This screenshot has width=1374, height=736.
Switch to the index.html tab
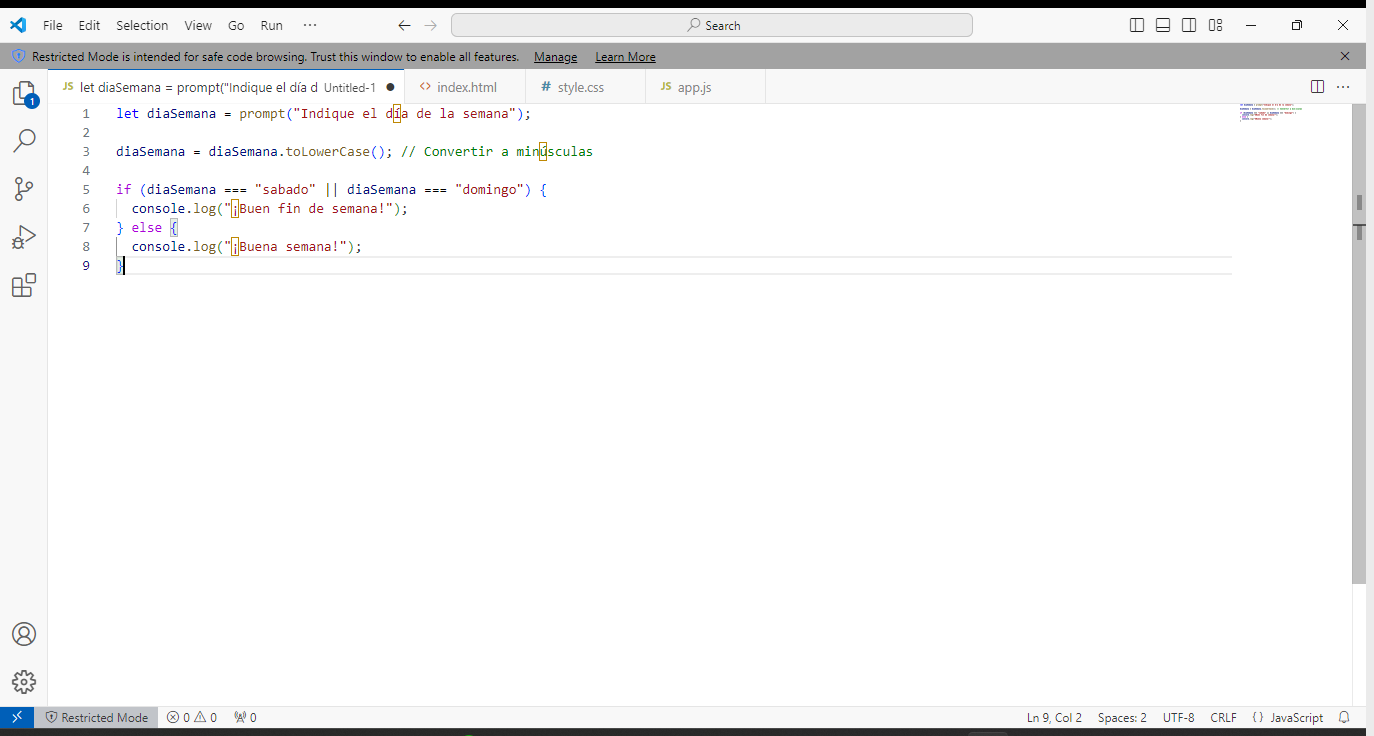[465, 87]
